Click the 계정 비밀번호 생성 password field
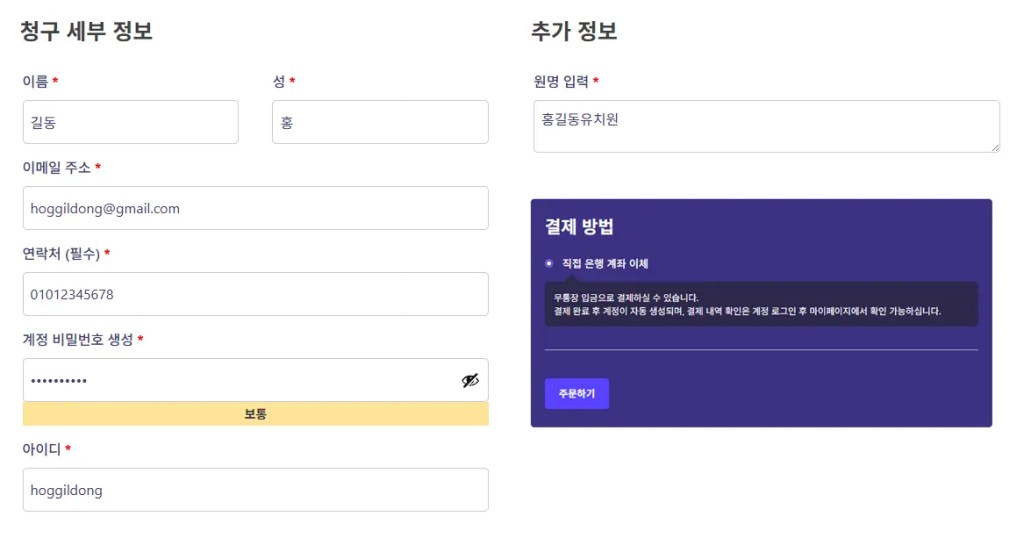Screen dimensions: 1024x538 (x=240, y=380)
